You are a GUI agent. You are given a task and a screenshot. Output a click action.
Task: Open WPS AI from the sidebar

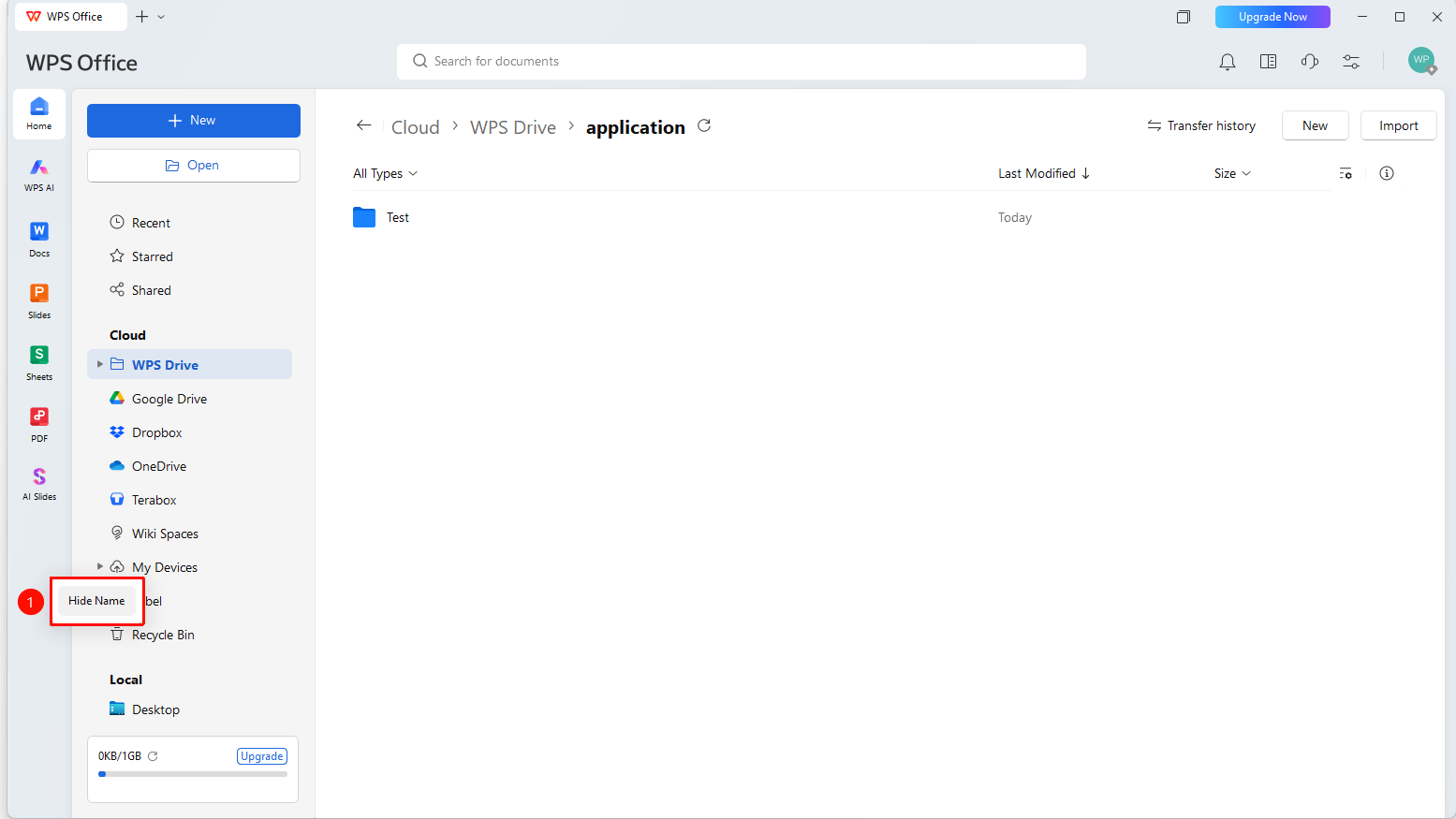pyautogui.click(x=39, y=175)
